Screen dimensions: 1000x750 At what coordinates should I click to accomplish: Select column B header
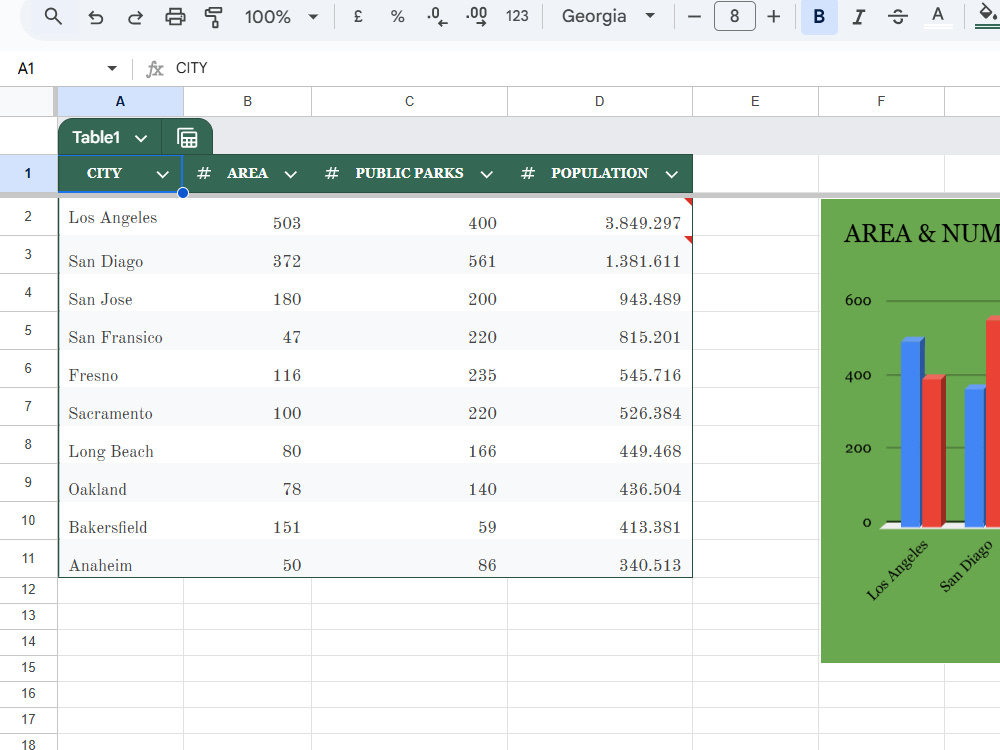click(247, 101)
